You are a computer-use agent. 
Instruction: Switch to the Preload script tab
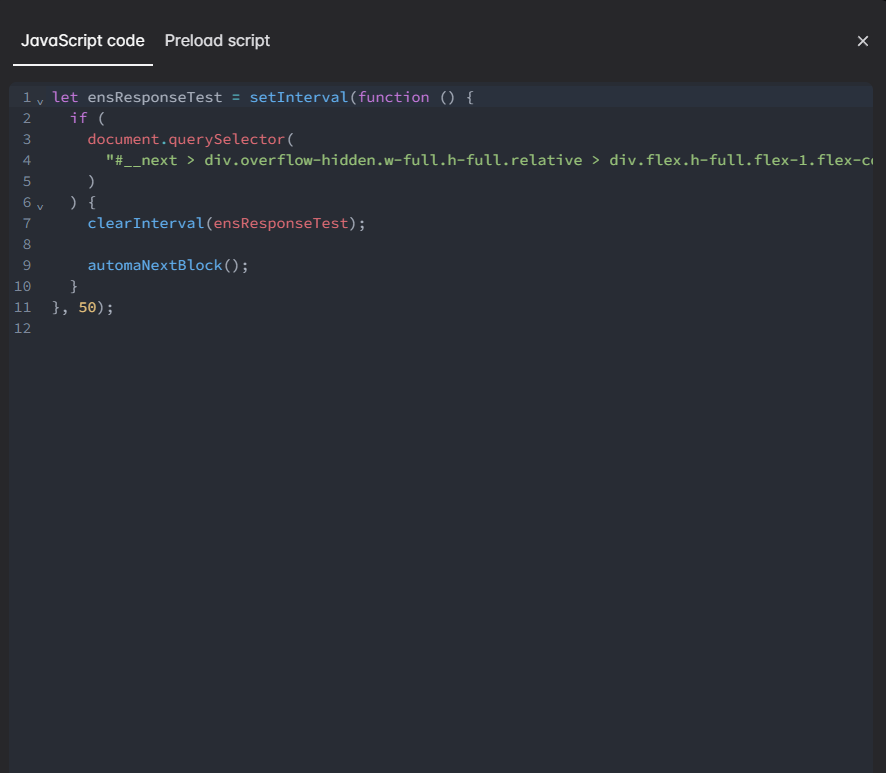217,41
